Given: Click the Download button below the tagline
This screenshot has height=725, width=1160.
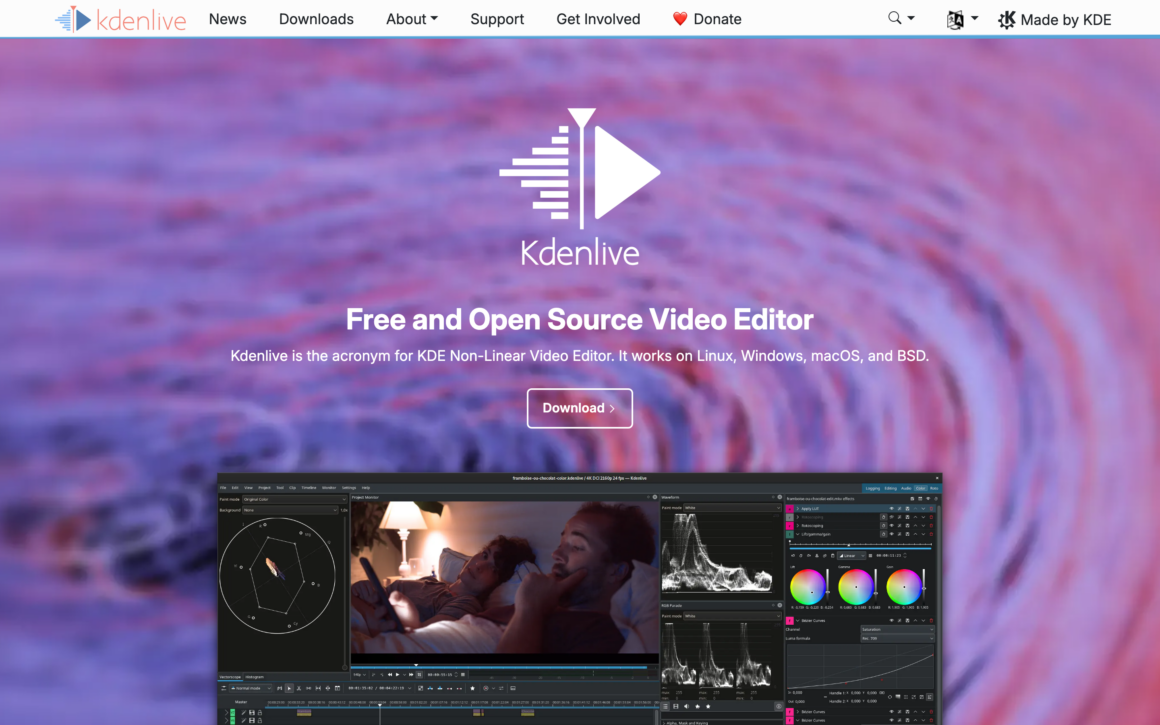Looking at the screenshot, I should pyautogui.click(x=580, y=408).
